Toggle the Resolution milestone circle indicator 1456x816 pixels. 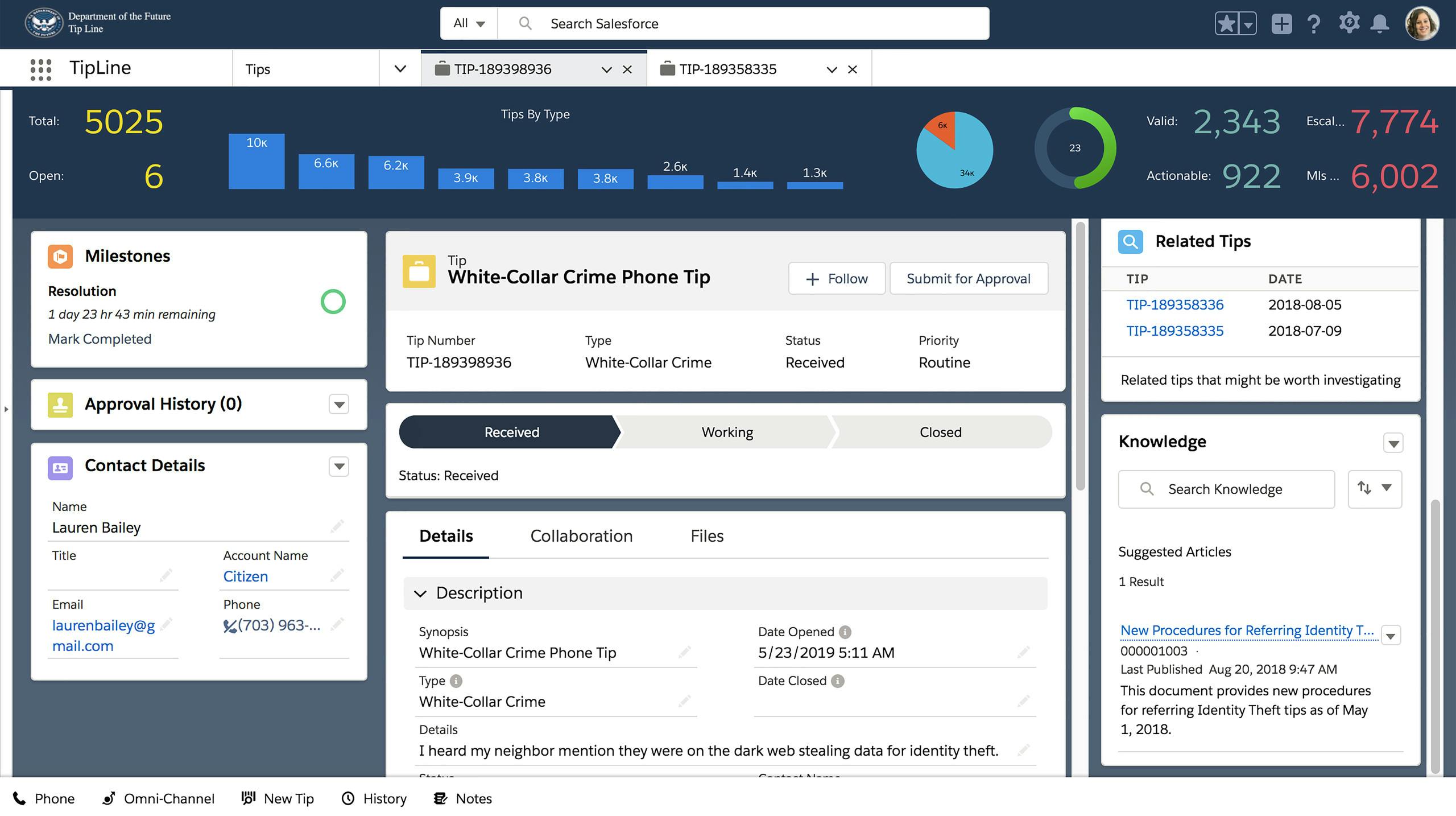[x=333, y=302]
